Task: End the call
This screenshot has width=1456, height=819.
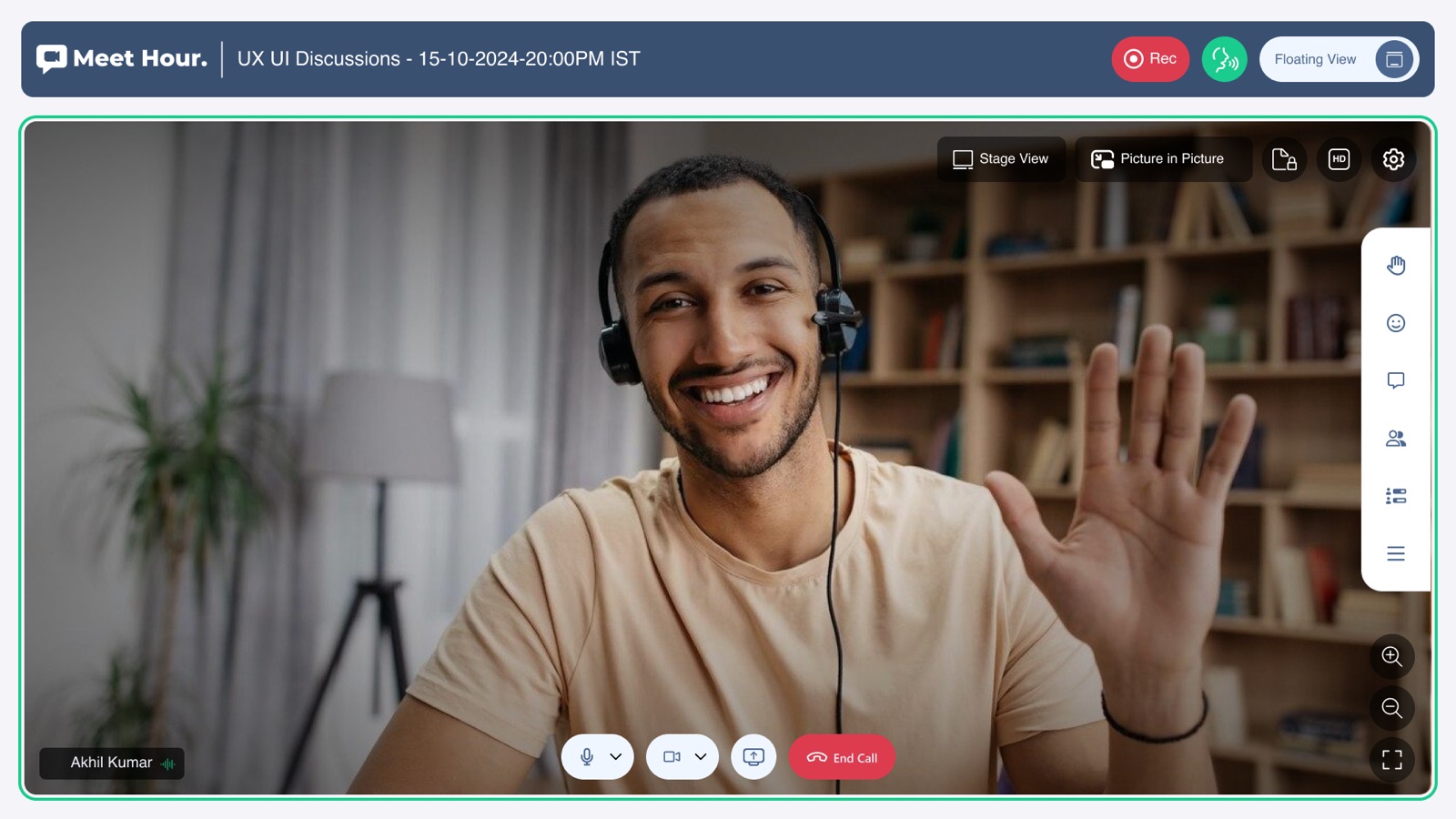Action: (842, 757)
